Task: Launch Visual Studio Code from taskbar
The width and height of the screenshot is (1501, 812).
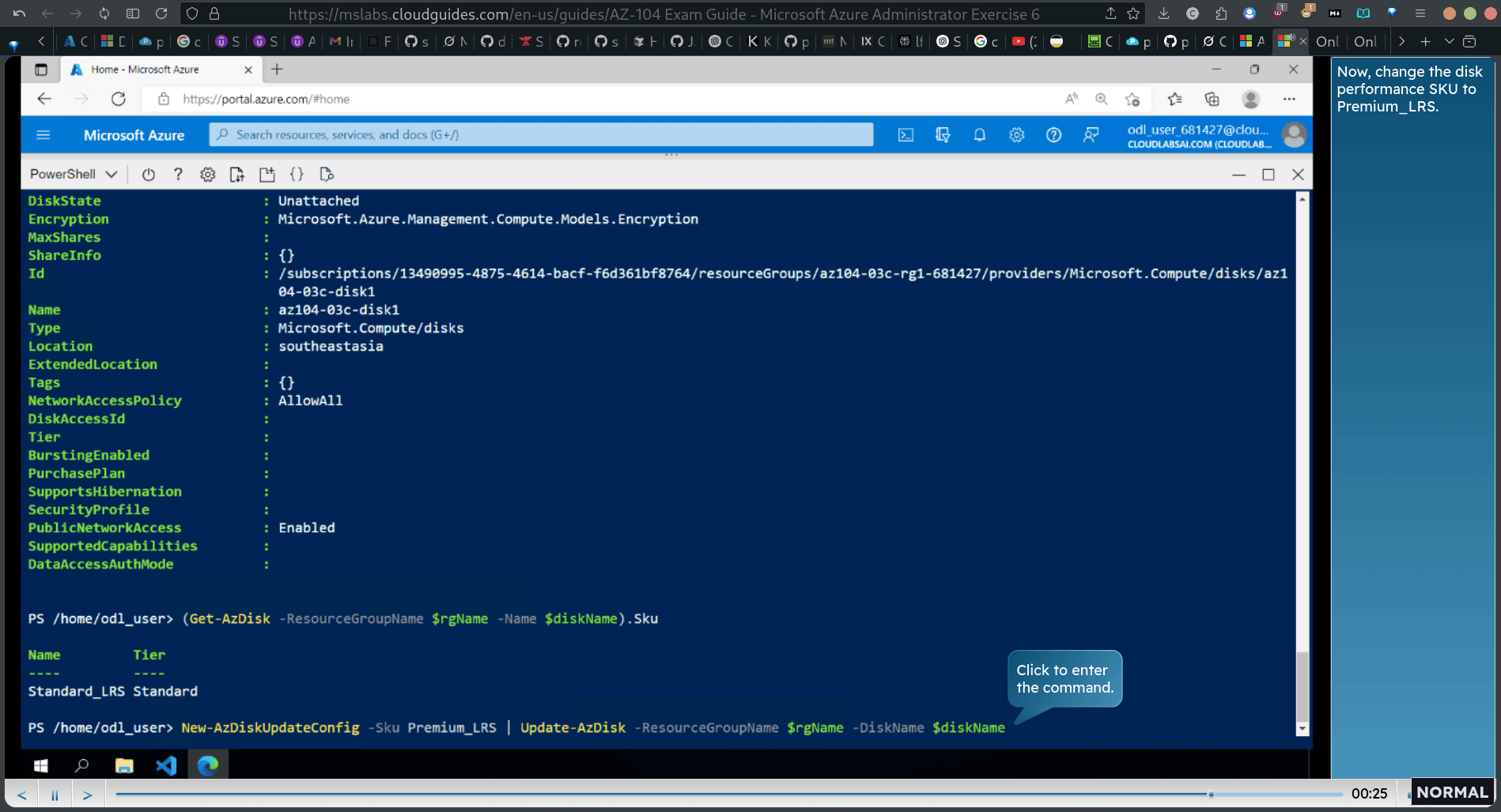Action: click(x=166, y=765)
